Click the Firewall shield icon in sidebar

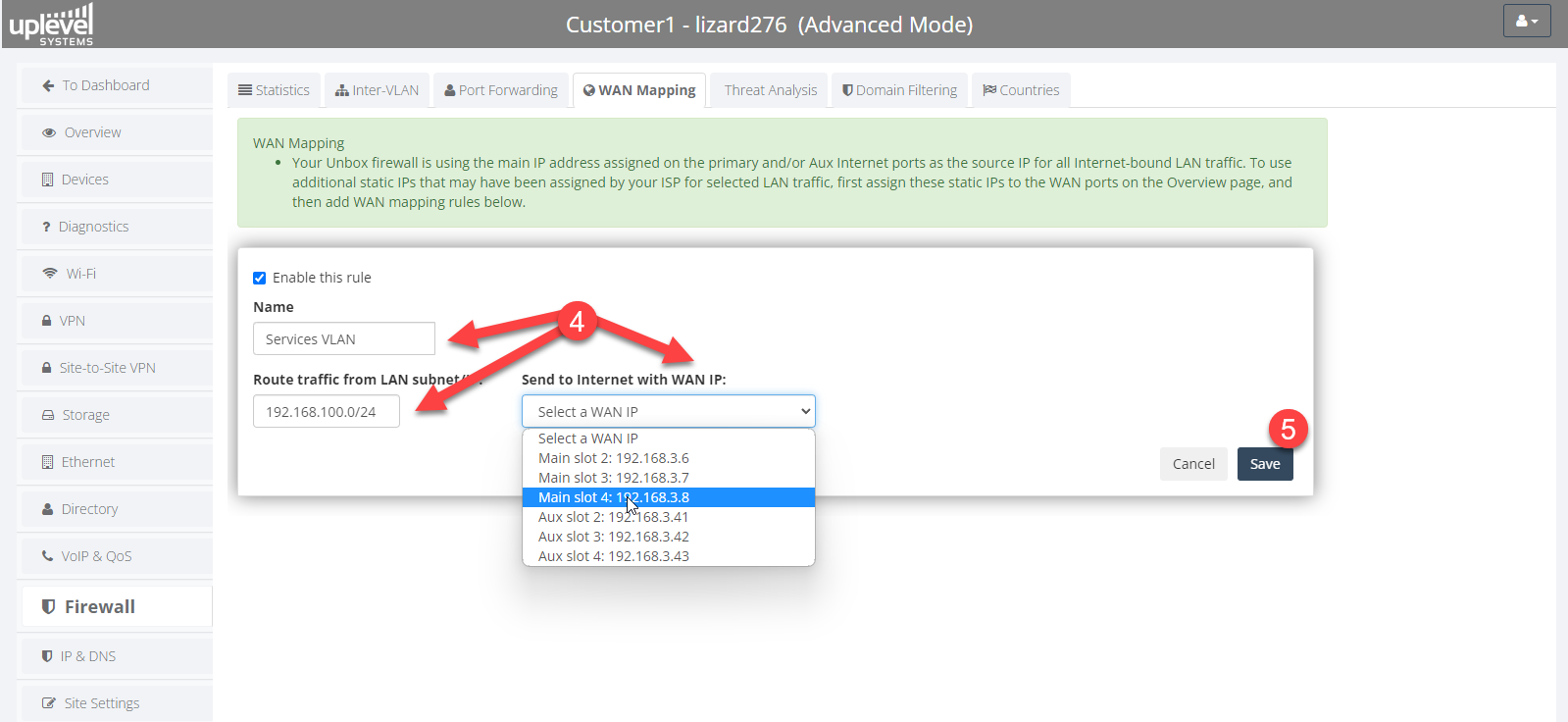tap(48, 607)
